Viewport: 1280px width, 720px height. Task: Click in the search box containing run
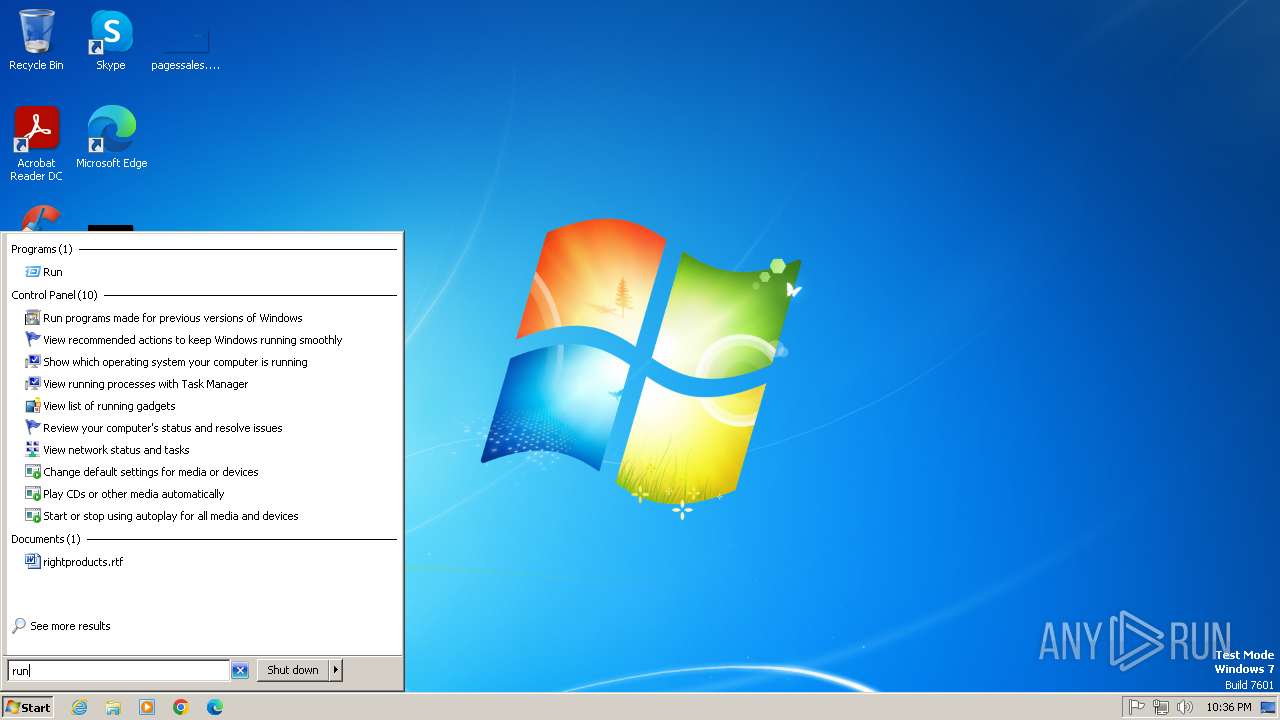coord(119,670)
